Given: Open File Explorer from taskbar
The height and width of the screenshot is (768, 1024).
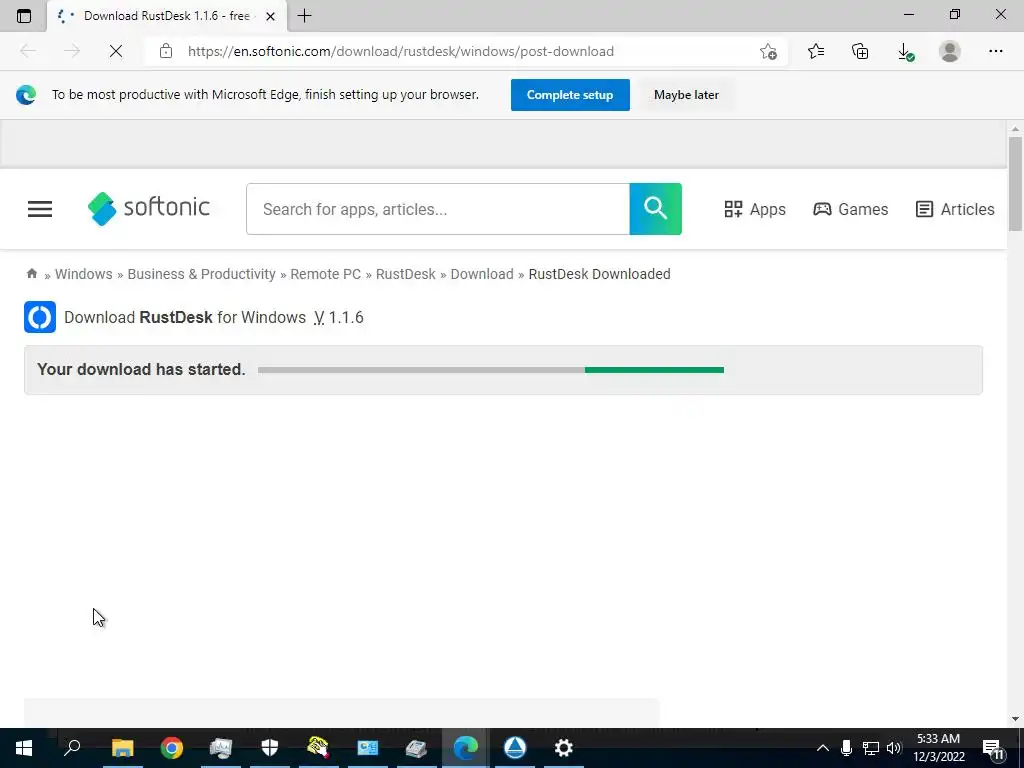Looking at the screenshot, I should [x=122, y=748].
